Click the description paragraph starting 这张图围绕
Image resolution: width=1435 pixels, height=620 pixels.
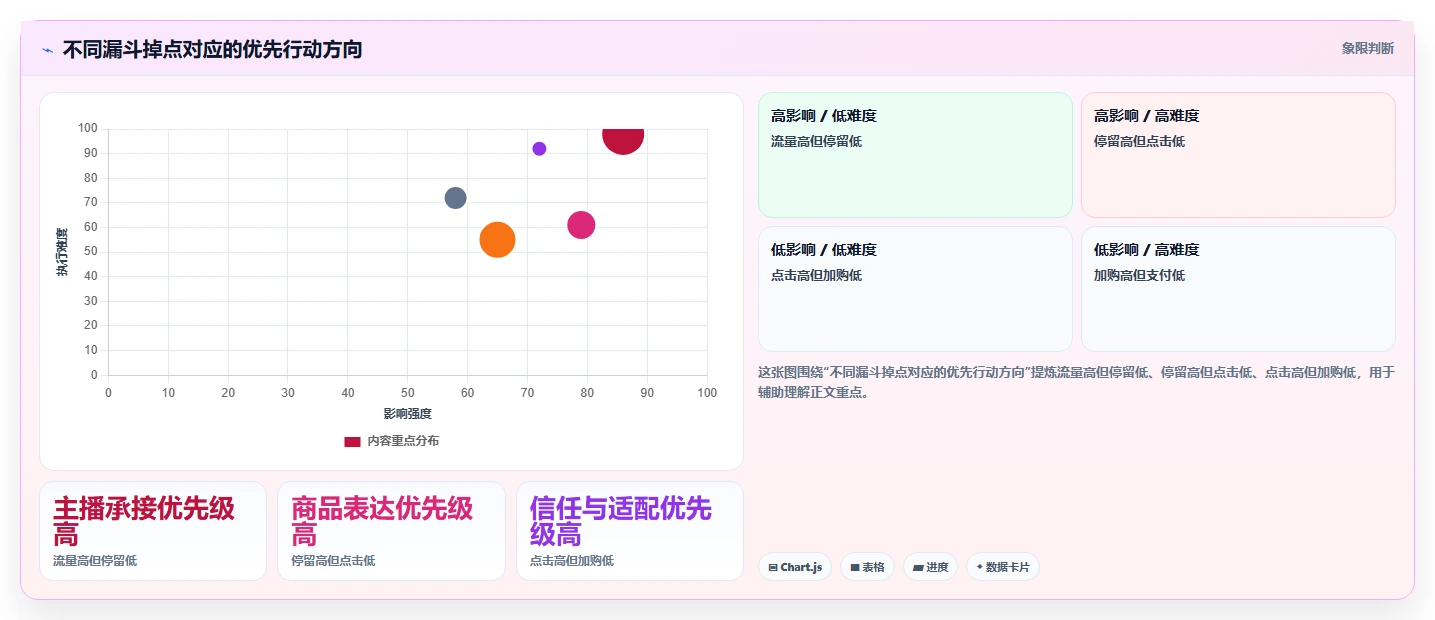tap(1076, 382)
